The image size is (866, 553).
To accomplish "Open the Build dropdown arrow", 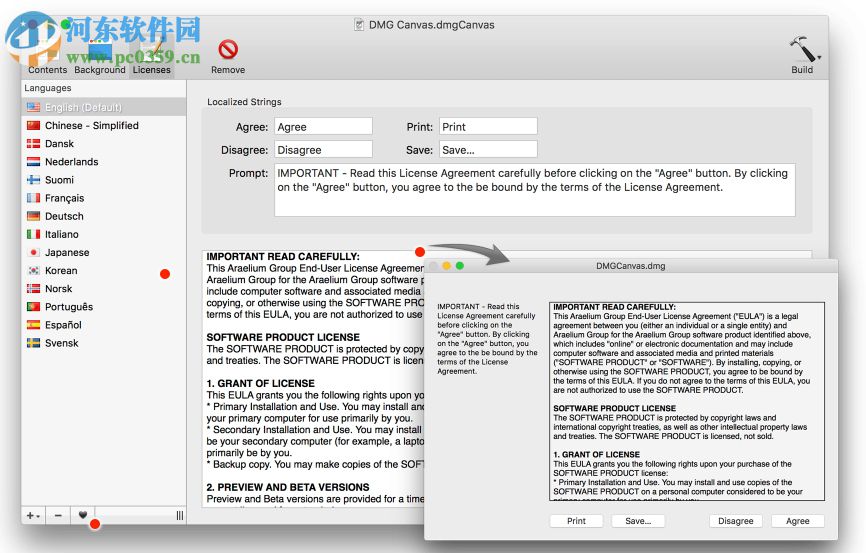I will point(820,57).
